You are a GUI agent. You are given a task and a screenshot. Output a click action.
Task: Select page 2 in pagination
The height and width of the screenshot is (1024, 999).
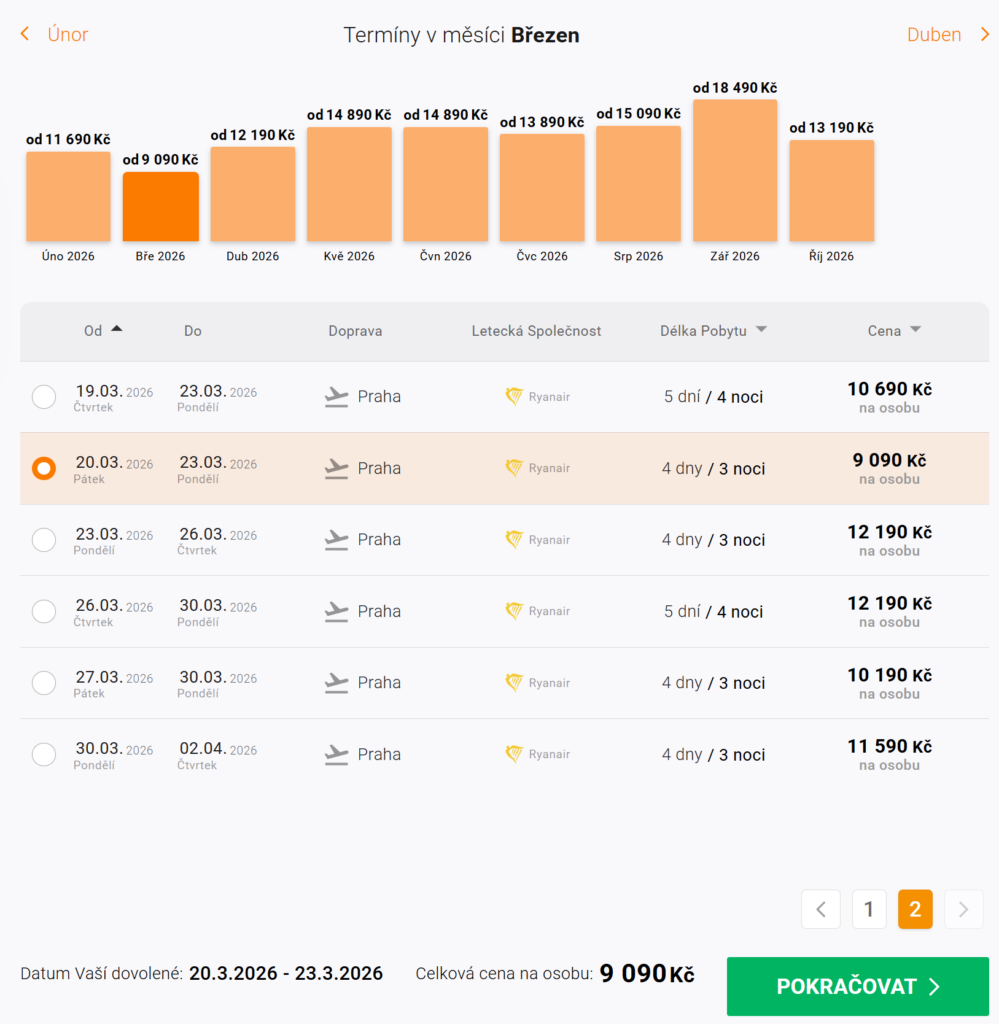pos(915,909)
